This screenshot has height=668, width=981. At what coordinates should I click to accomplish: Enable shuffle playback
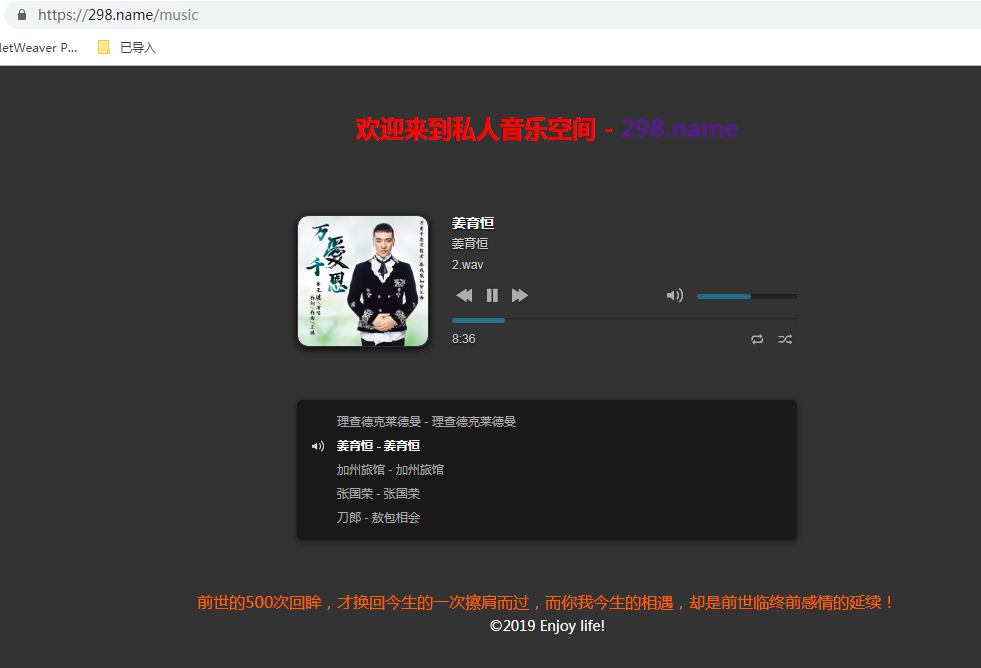coord(785,339)
